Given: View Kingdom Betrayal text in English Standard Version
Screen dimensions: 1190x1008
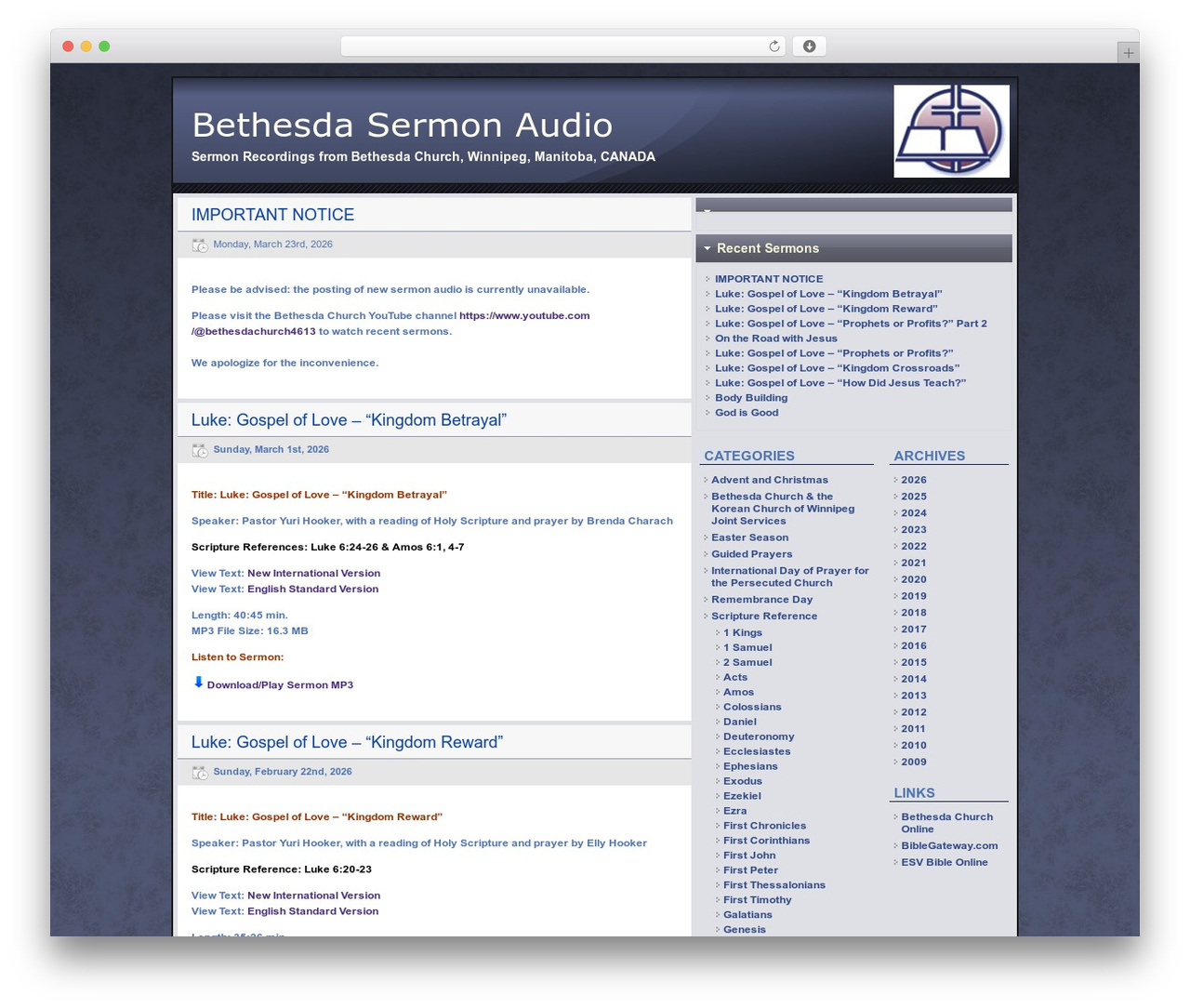Looking at the screenshot, I should [x=312, y=590].
